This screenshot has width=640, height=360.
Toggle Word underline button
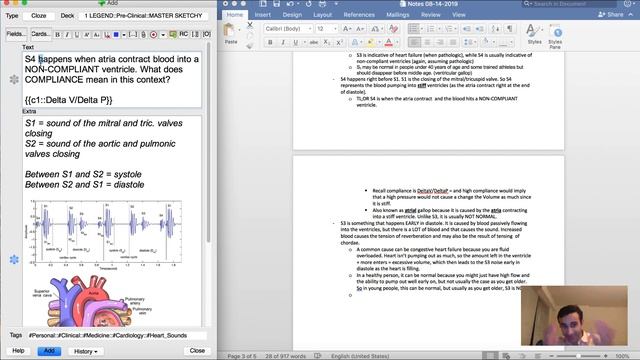pyautogui.click(x=296, y=42)
